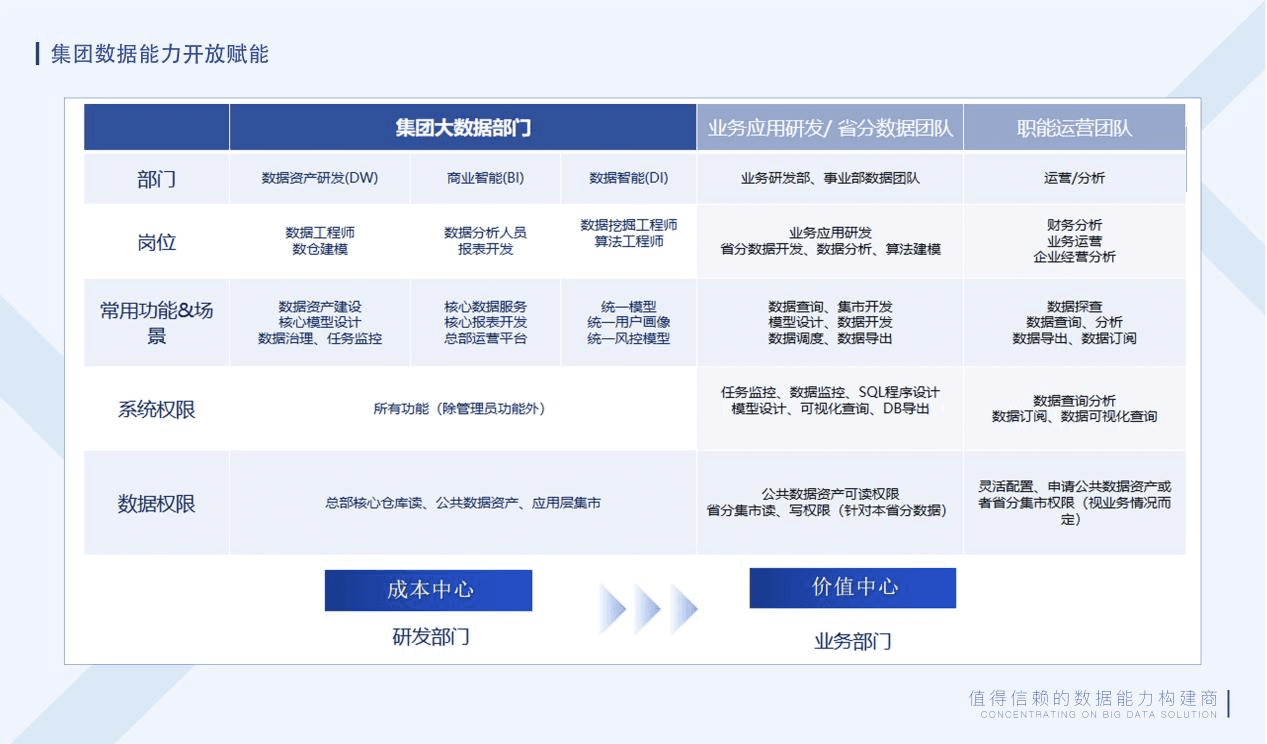Select the 商业智能(BI) cell
The image size is (1267, 744).
click(x=485, y=178)
